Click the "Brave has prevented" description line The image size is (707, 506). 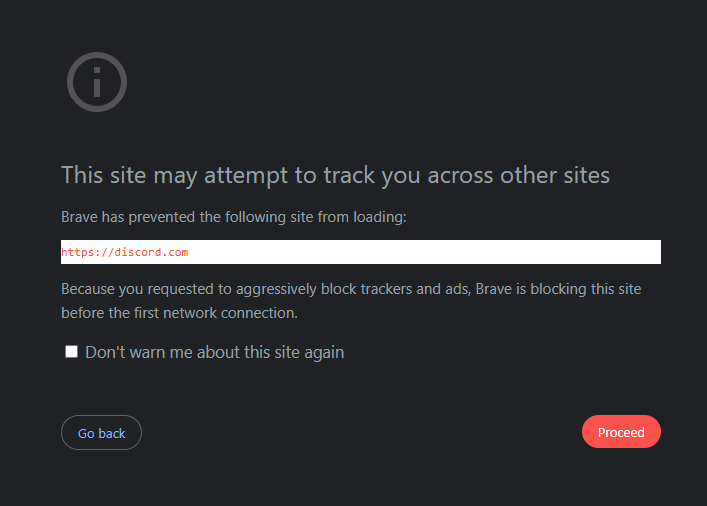point(234,217)
